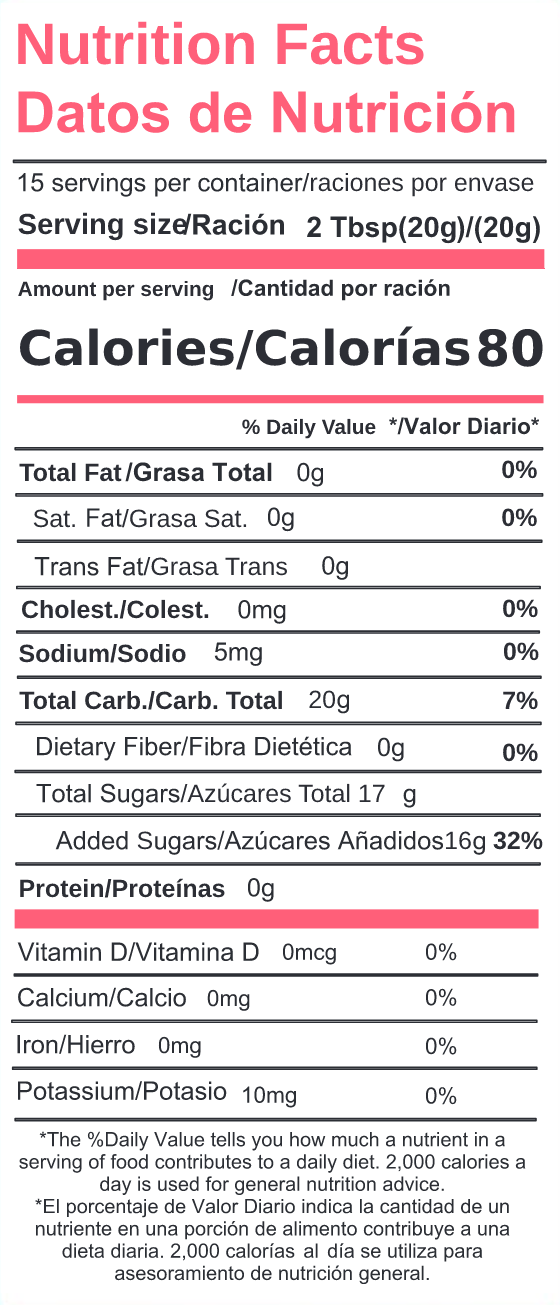The width and height of the screenshot is (560, 1305).
Task: Click the Sodium/Sodio 5mg row
Action: point(279,653)
